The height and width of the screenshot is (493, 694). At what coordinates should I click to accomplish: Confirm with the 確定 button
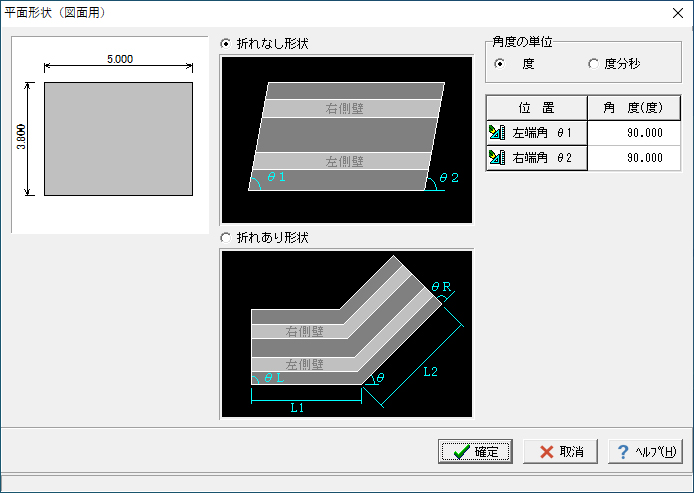(x=475, y=451)
